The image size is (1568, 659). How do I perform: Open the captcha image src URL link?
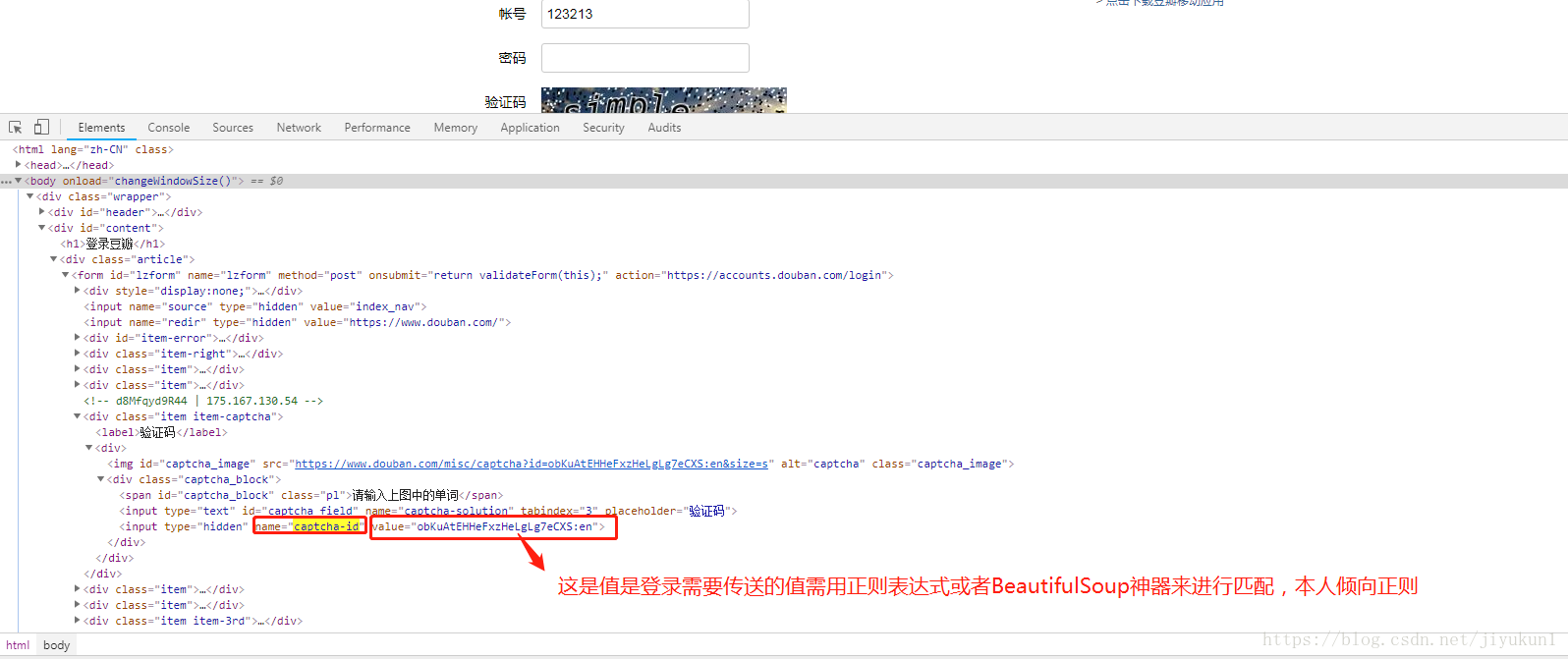(x=532, y=464)
